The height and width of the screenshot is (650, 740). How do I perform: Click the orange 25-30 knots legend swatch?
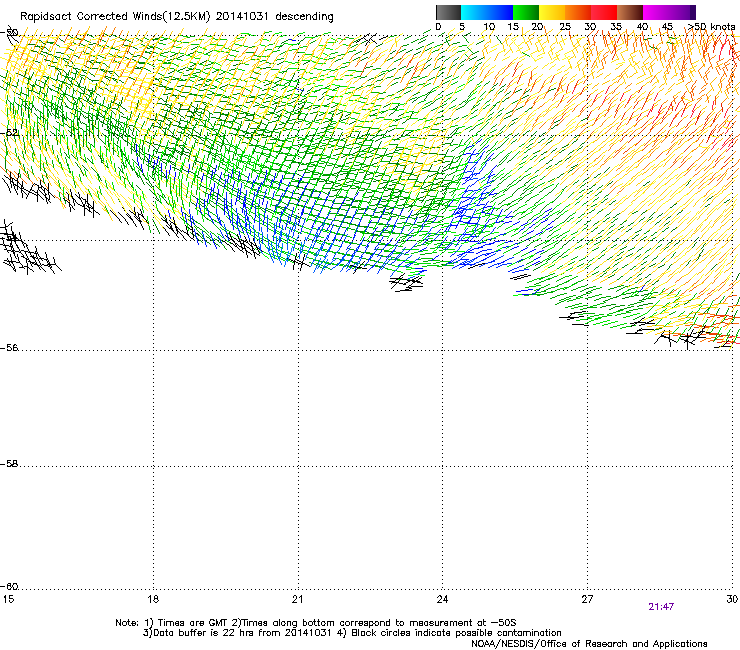[578, 12]
